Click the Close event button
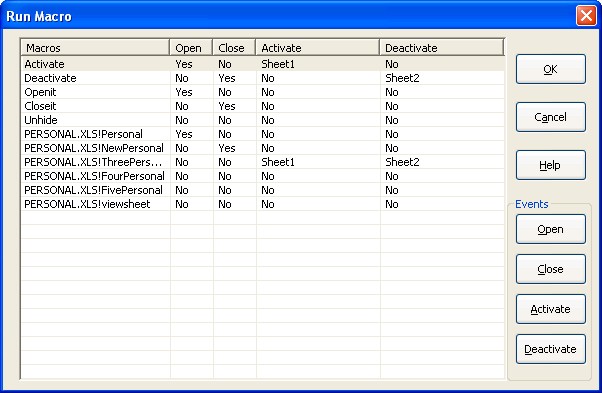The width and height of the screenshot is (602, 393). tap(551, 269)
